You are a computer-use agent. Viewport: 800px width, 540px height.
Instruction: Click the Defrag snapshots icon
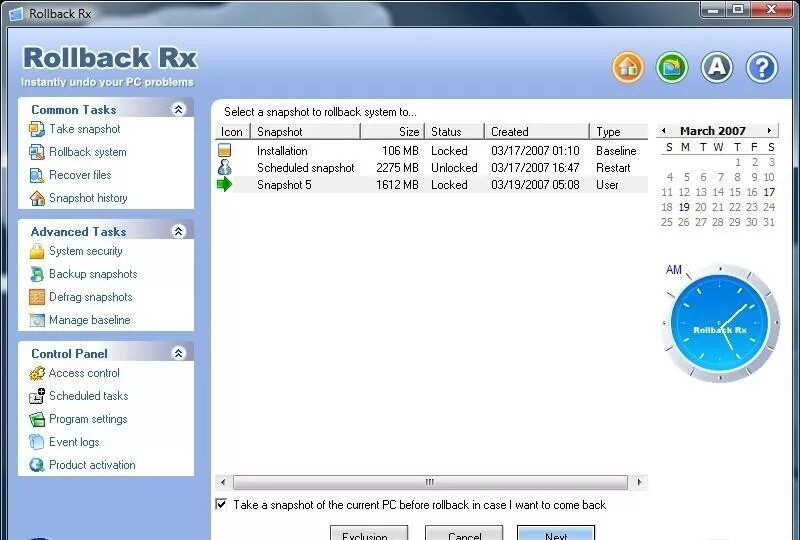(x=37, y=297)
